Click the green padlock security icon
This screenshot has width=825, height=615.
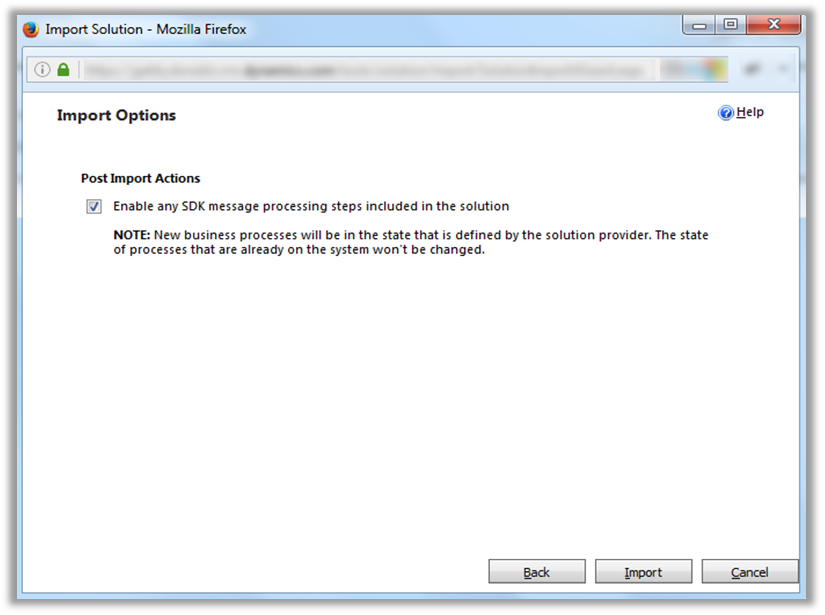click(x=63, y=70)
